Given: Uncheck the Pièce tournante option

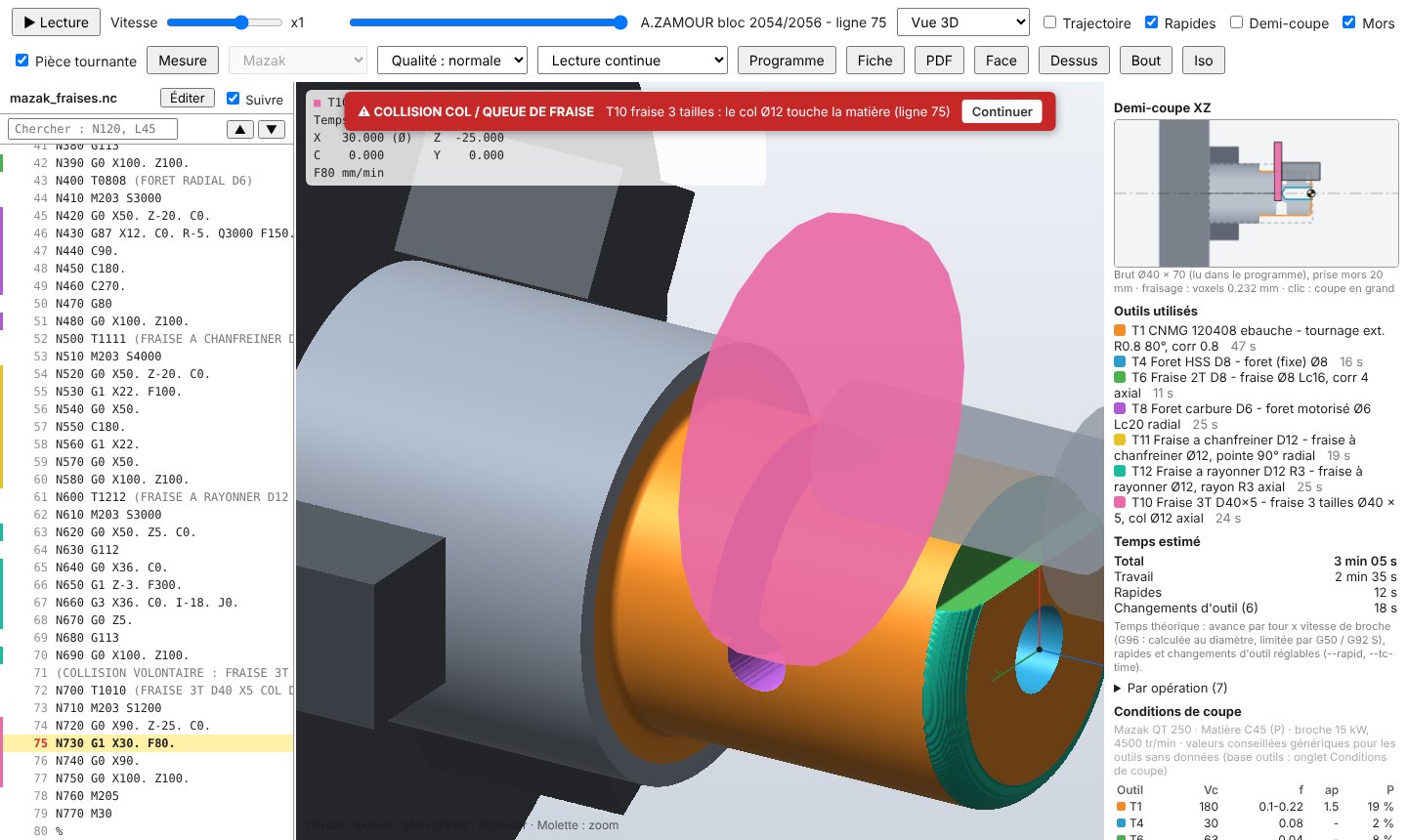Looking at the screenshot, I should (x=21, y=61).
